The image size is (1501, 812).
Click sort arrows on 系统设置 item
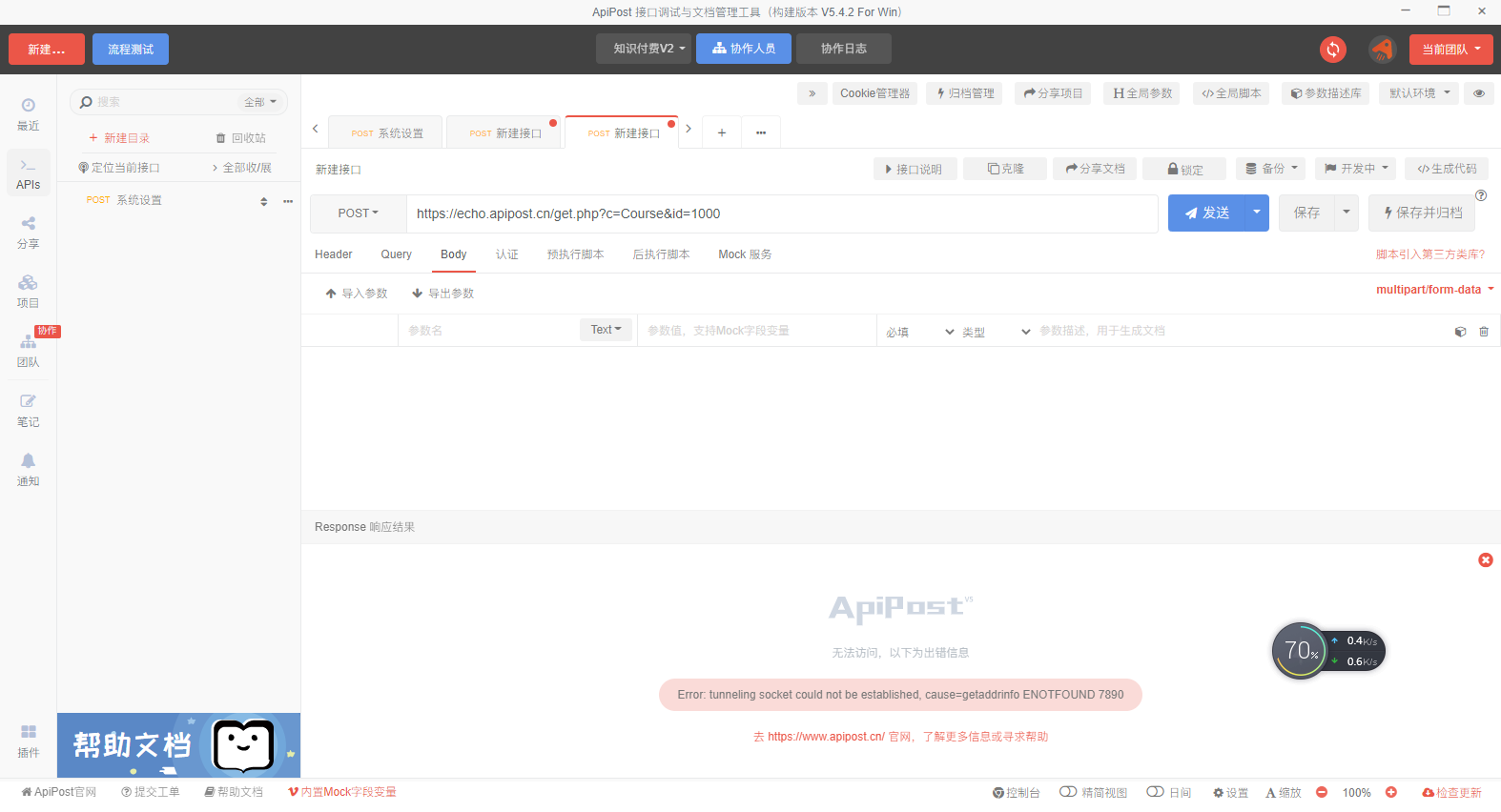[264, 201]
